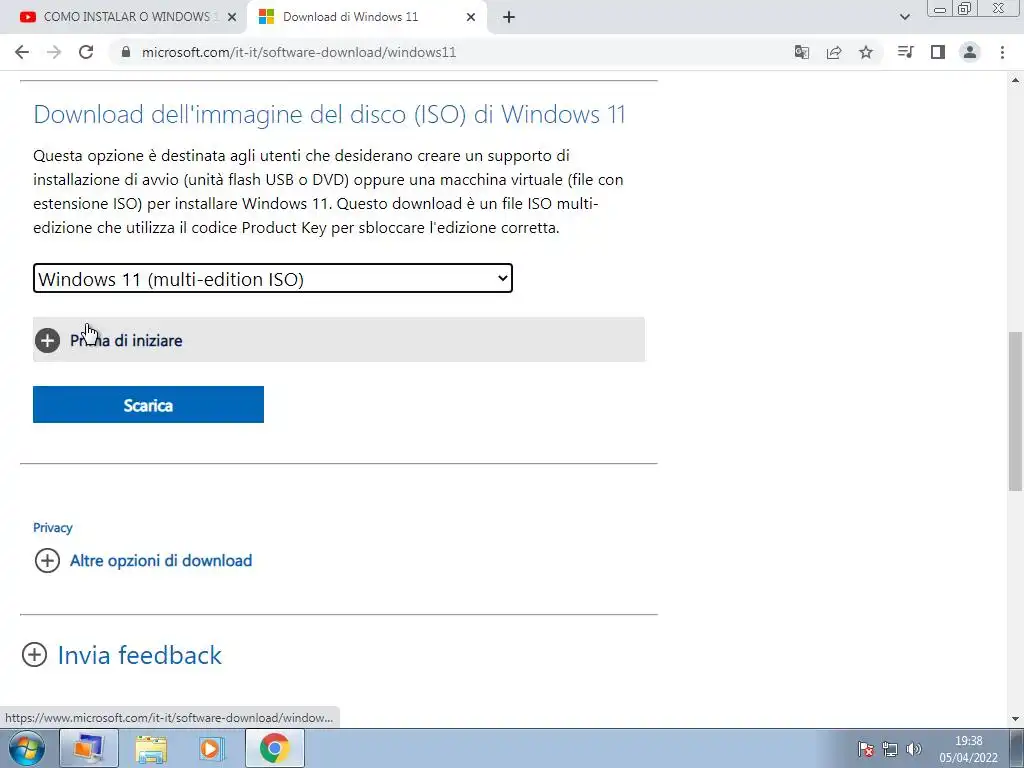Click the scrollbar up arrow

tap(1015, 80)
